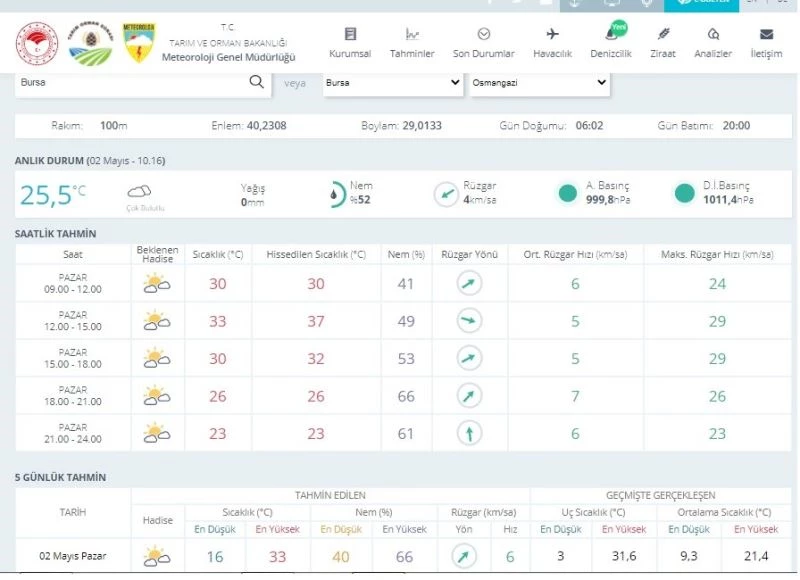Image resolution: width=800 pixels, height=580 pixels.
Task: Click the anchor icon in top bar
Action: [575, 3]
